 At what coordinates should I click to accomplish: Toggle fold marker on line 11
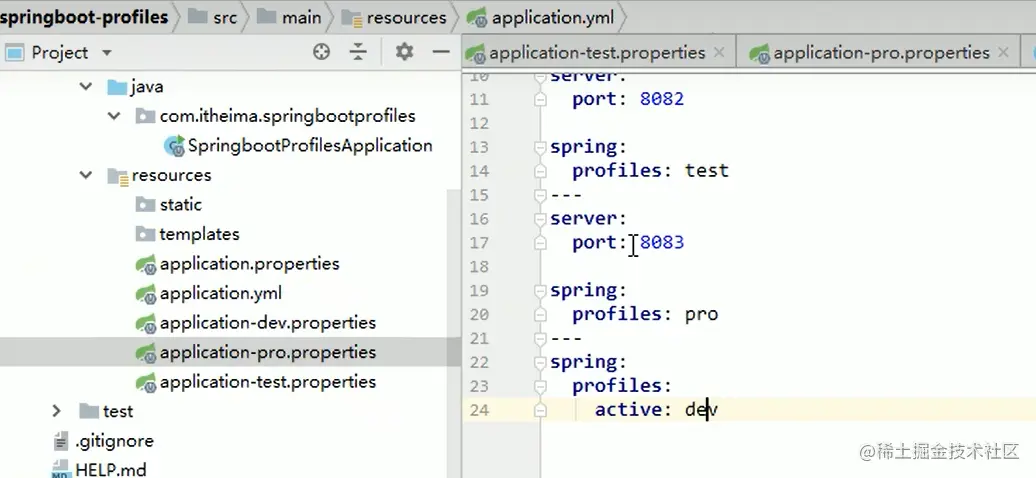(x=540, y=100)
